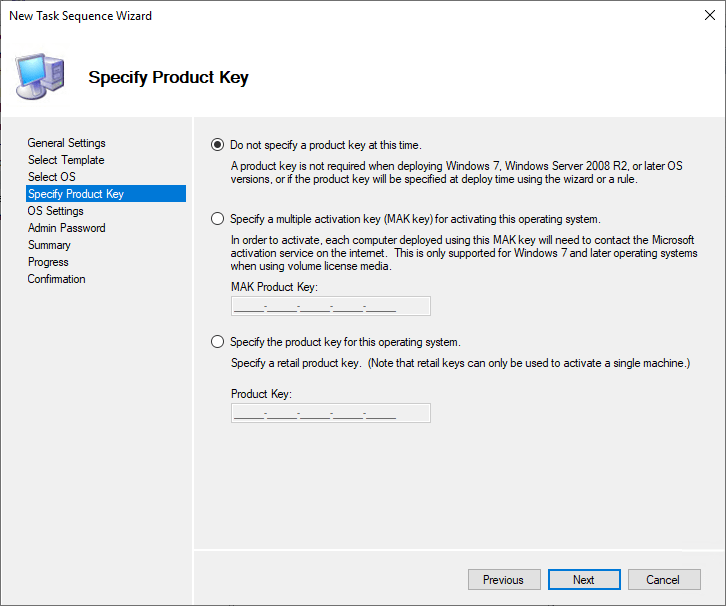
Task: Click the MAK Product Key input field
Action: point(330,306)
